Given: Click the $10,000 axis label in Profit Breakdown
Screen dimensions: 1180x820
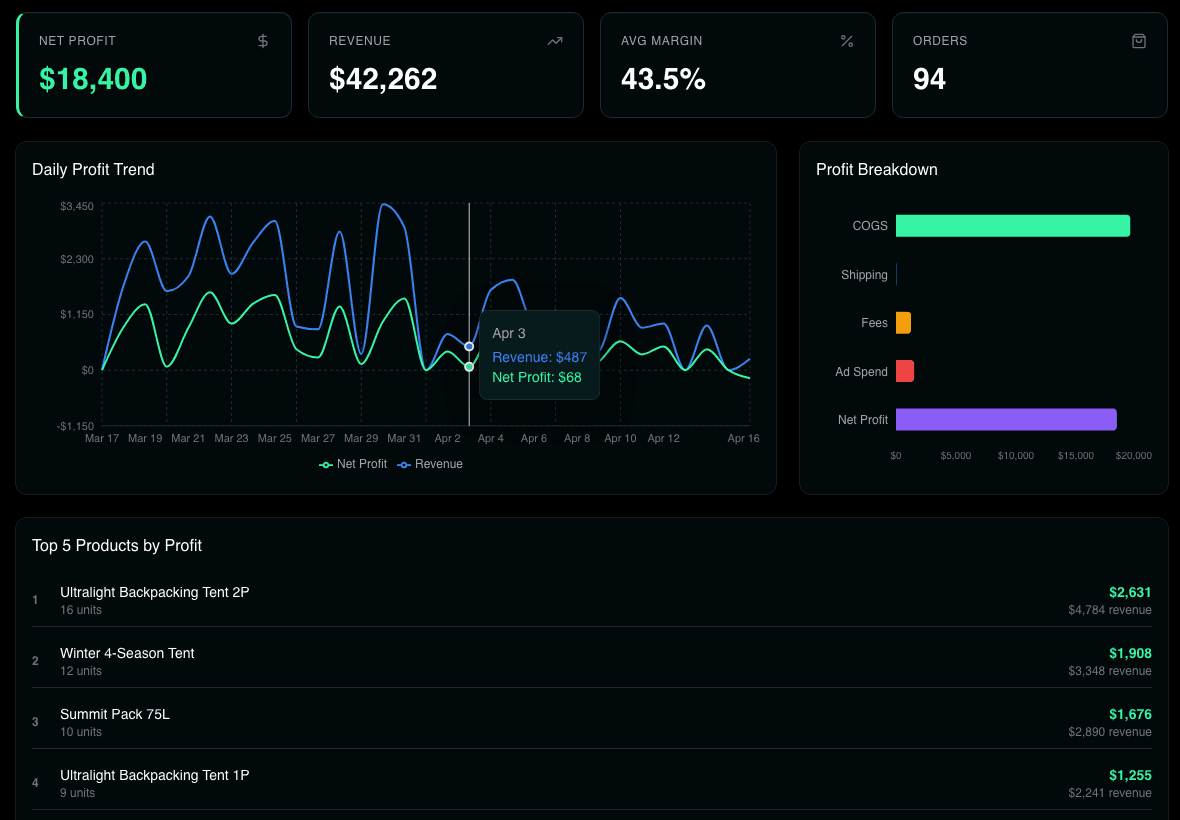Looking at the screenshot, I should [1016, 456].
